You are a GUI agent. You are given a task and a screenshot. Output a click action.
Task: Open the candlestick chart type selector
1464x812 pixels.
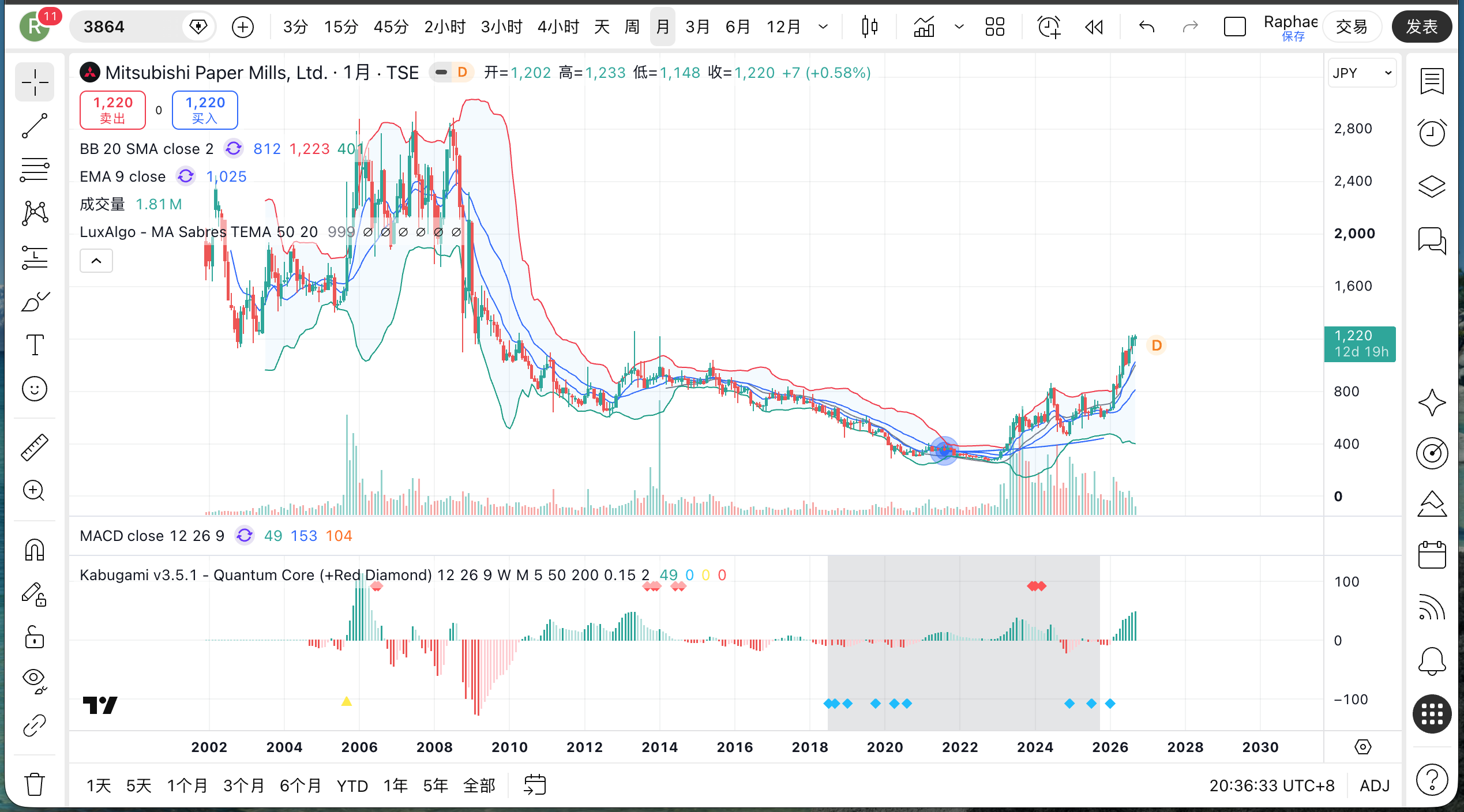[x=869, y=27]
